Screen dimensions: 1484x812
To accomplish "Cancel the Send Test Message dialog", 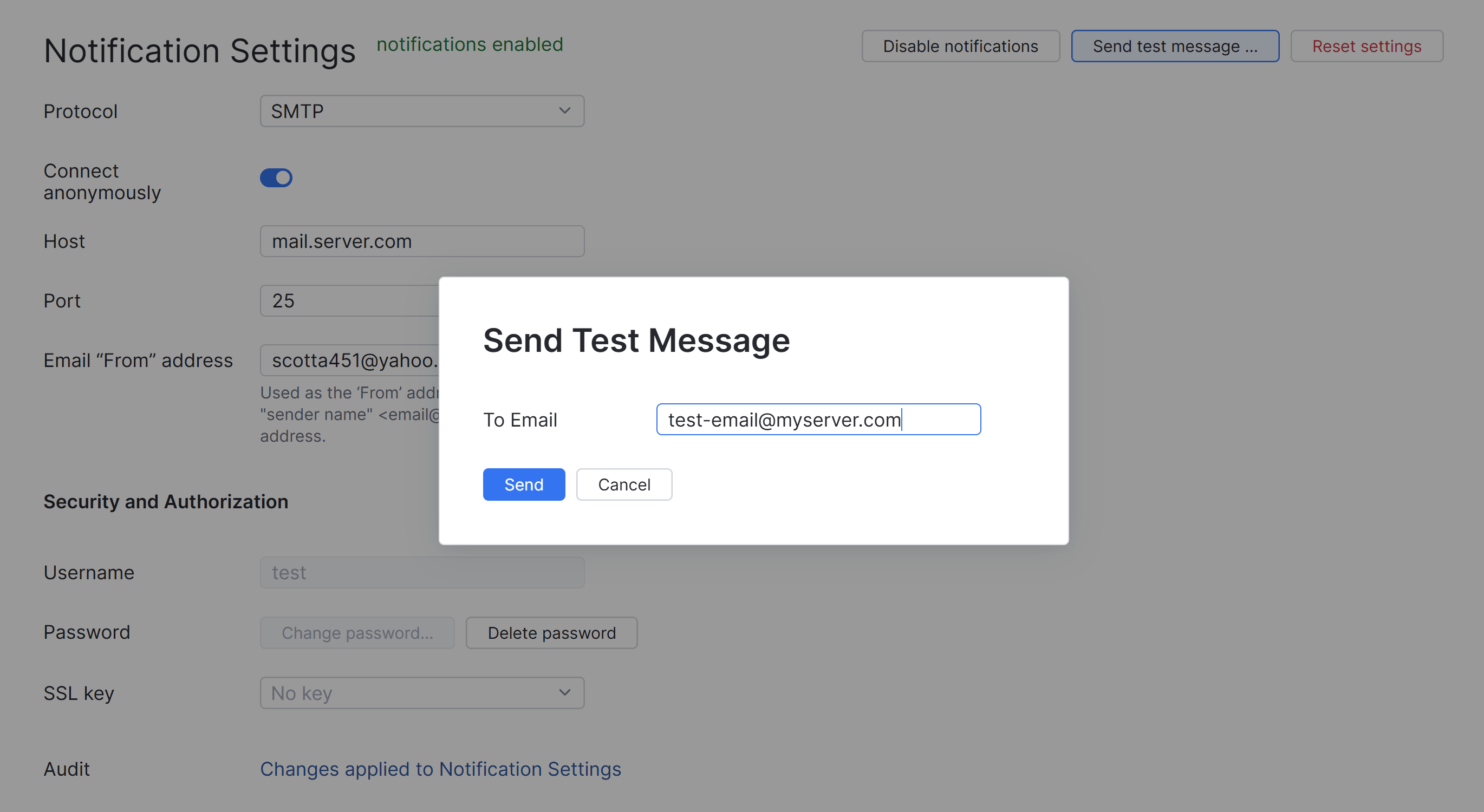I will coord(624,484).
